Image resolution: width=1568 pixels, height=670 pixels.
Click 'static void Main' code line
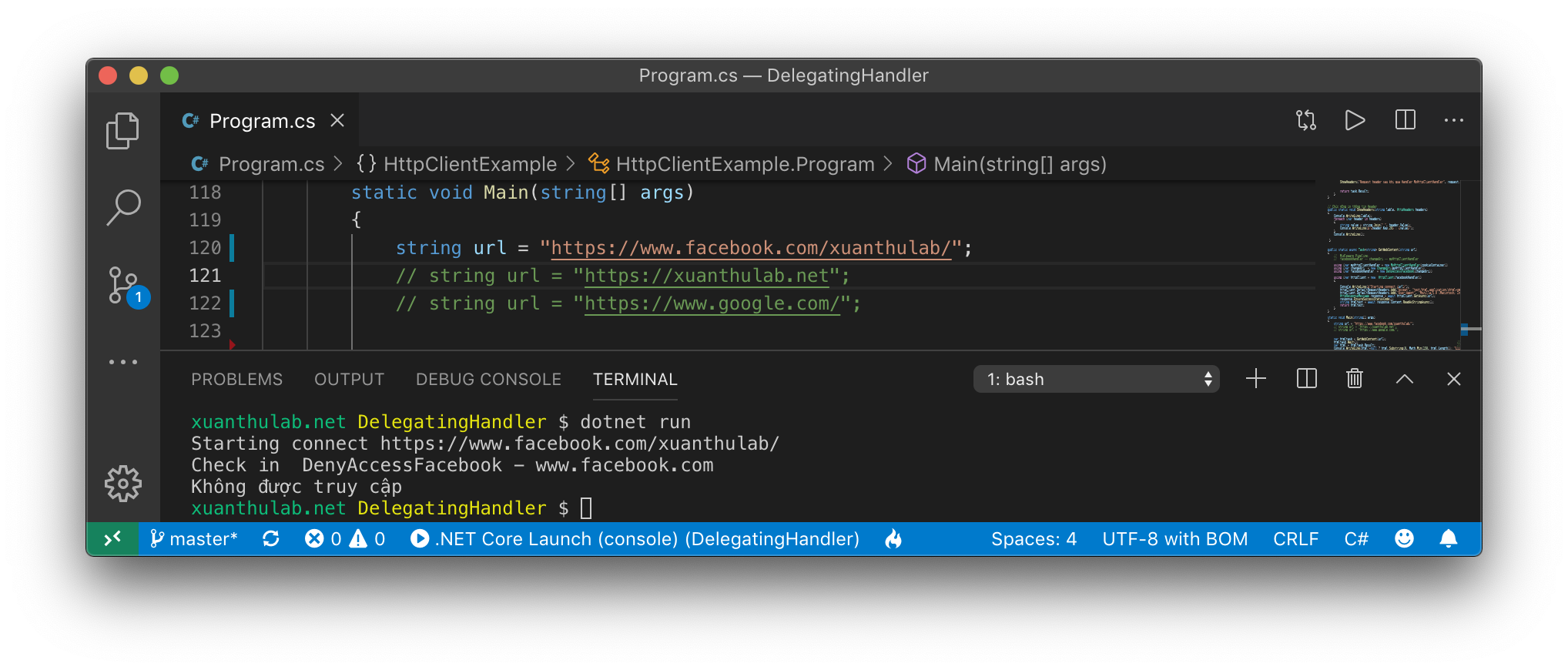coord(522,193)
